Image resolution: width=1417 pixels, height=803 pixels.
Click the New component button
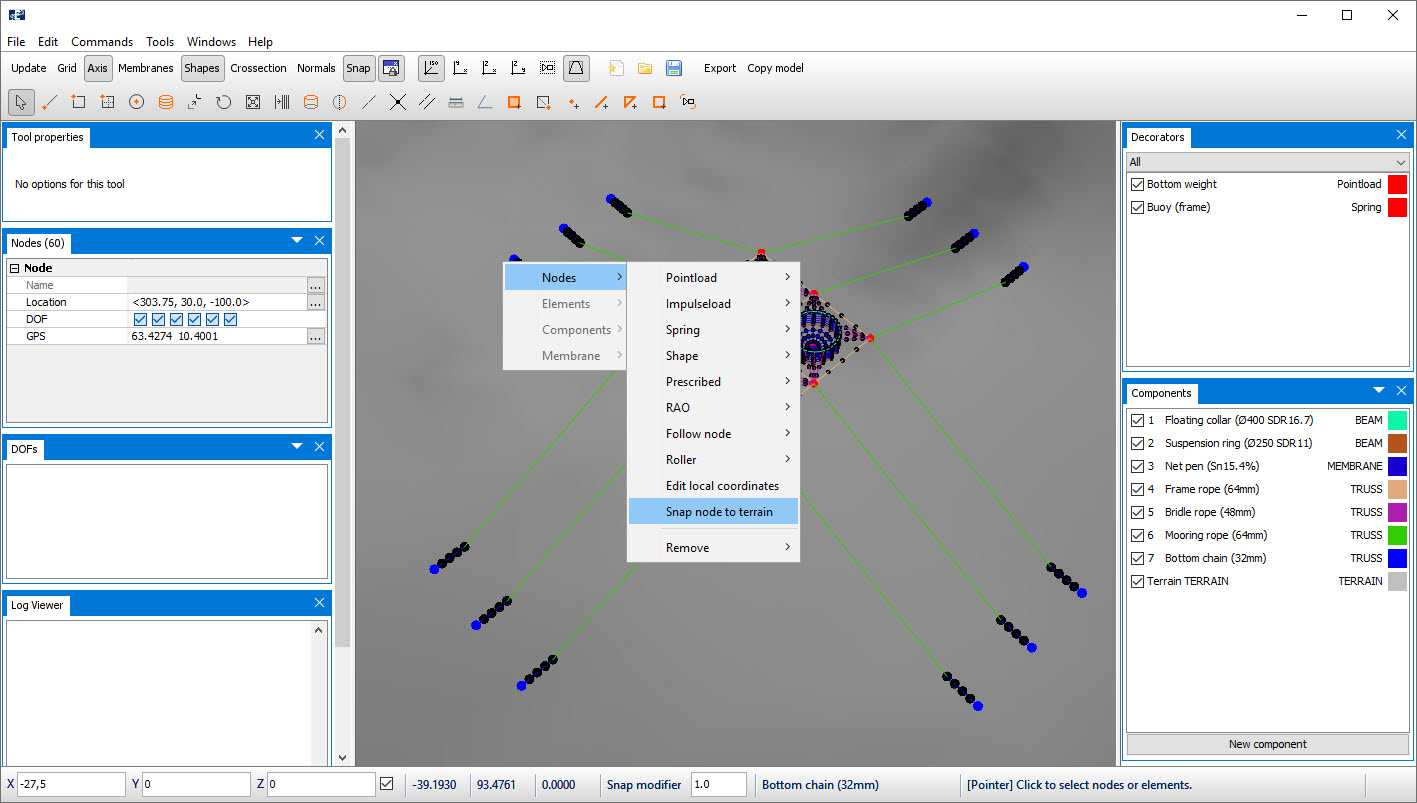pyautogui.click(x=1268, y=744)
